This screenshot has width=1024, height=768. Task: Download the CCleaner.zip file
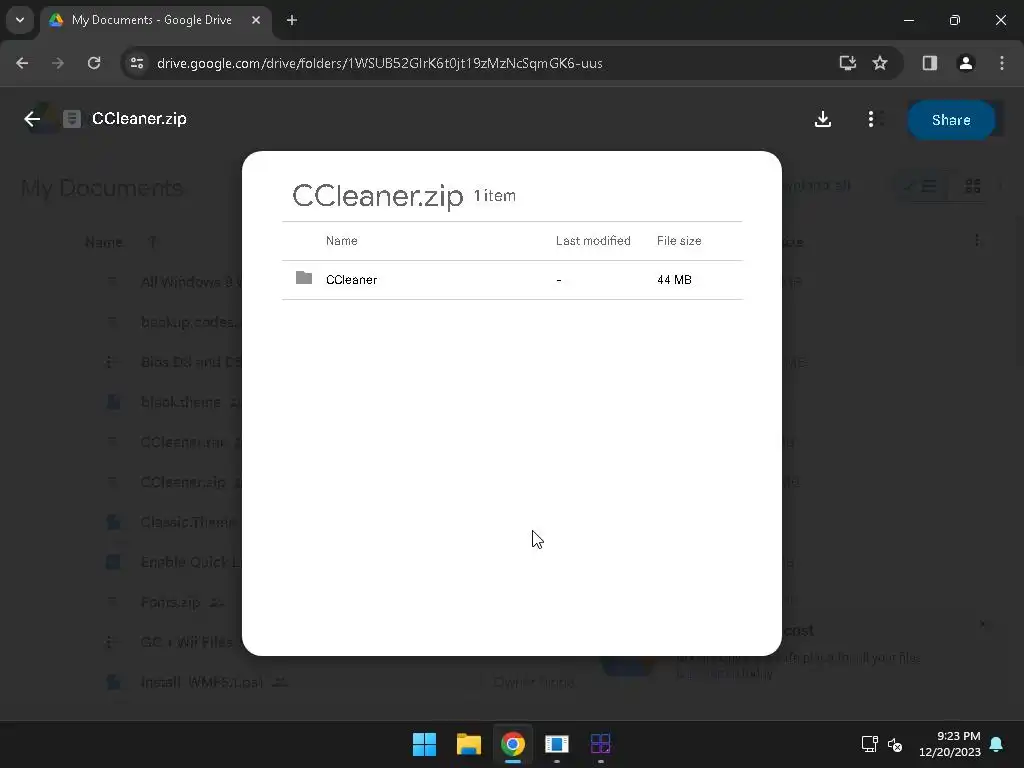tap(823, 119)
